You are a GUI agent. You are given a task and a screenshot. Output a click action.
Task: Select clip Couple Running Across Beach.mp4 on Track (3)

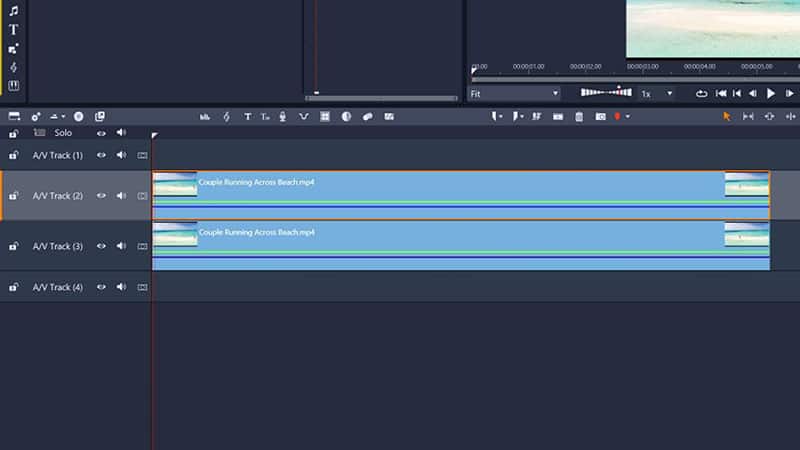click(461, 246)
